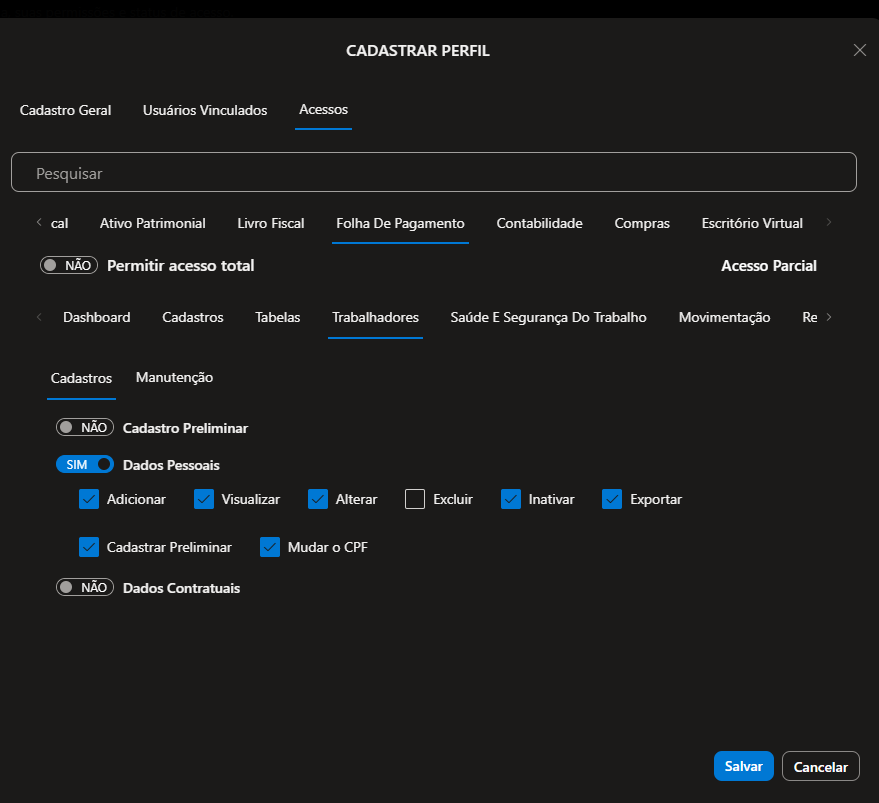The height and width of the screenshot is (803, 879).
Task: Toggle Permitir acesso total switch
Action: pyautogui.click(x=68, y=266)
